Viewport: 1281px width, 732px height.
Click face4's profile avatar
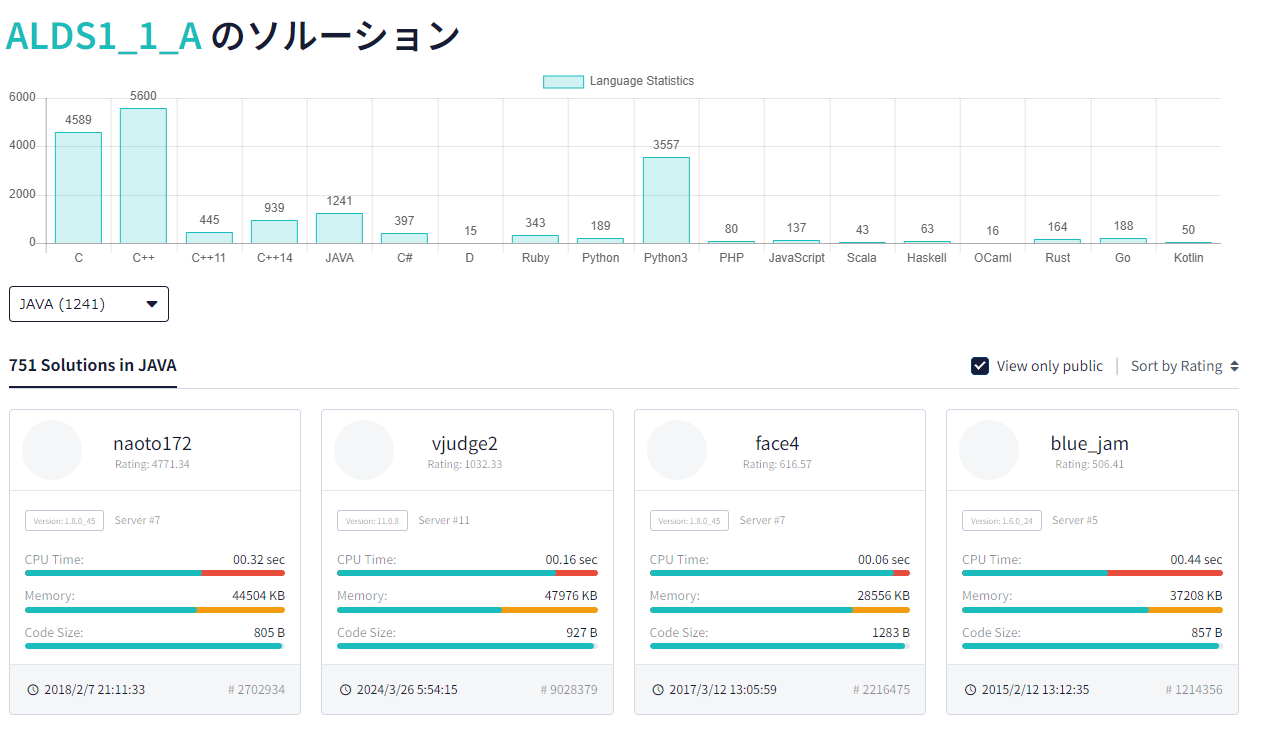(677, 450)
